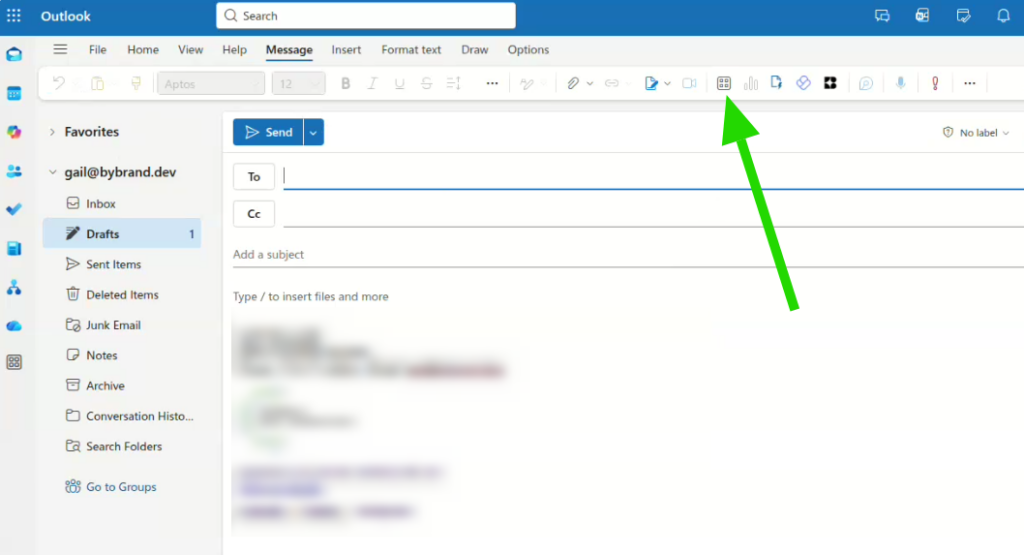1024x555 pixels.
Task: Toggle Italic formatting
Action: click(x=372, y=84)
